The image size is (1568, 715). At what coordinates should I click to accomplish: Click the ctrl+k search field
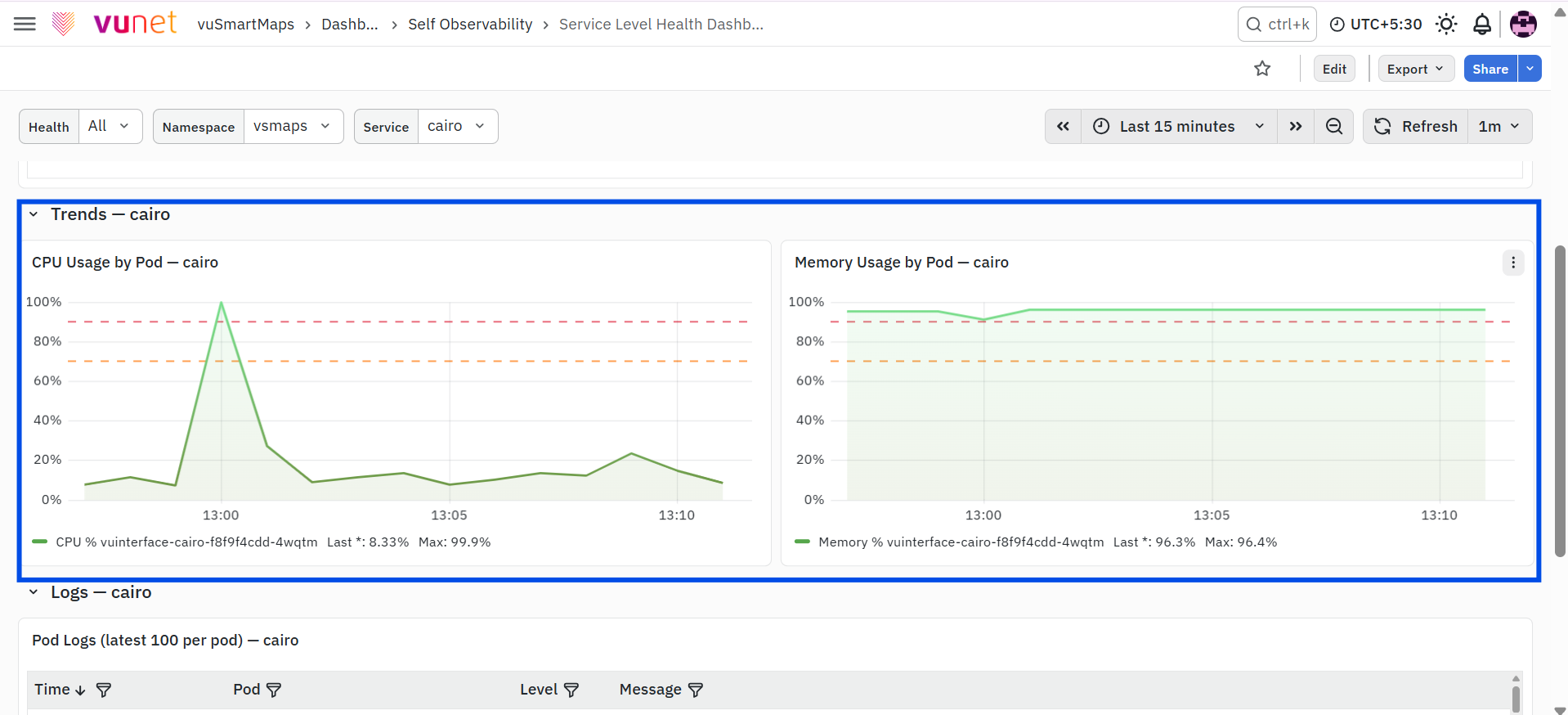tap(1277, 24)
